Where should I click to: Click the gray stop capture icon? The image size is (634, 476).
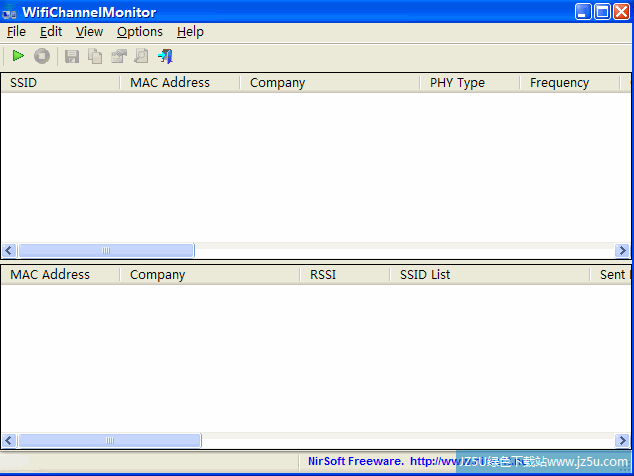(42, 57)
